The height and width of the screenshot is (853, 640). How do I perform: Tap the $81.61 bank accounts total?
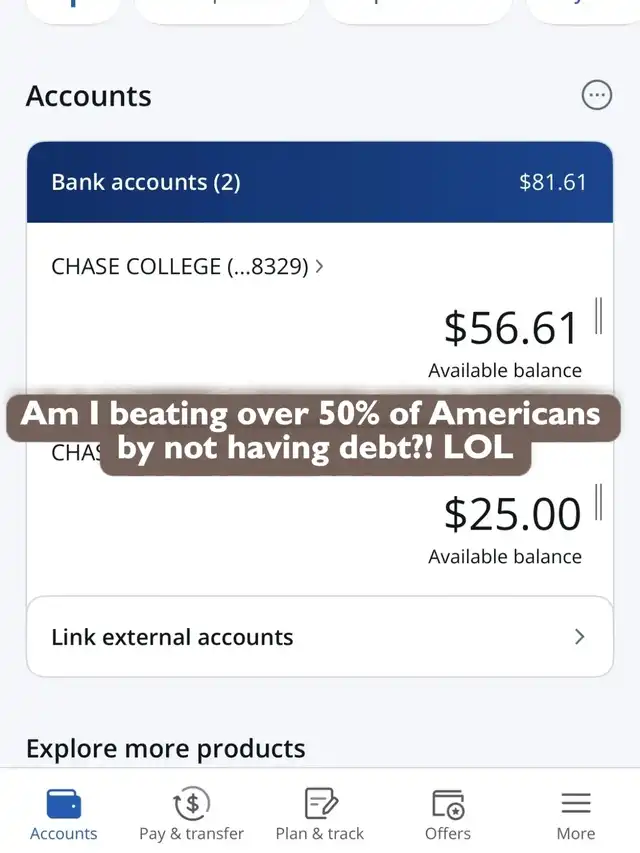552,182
